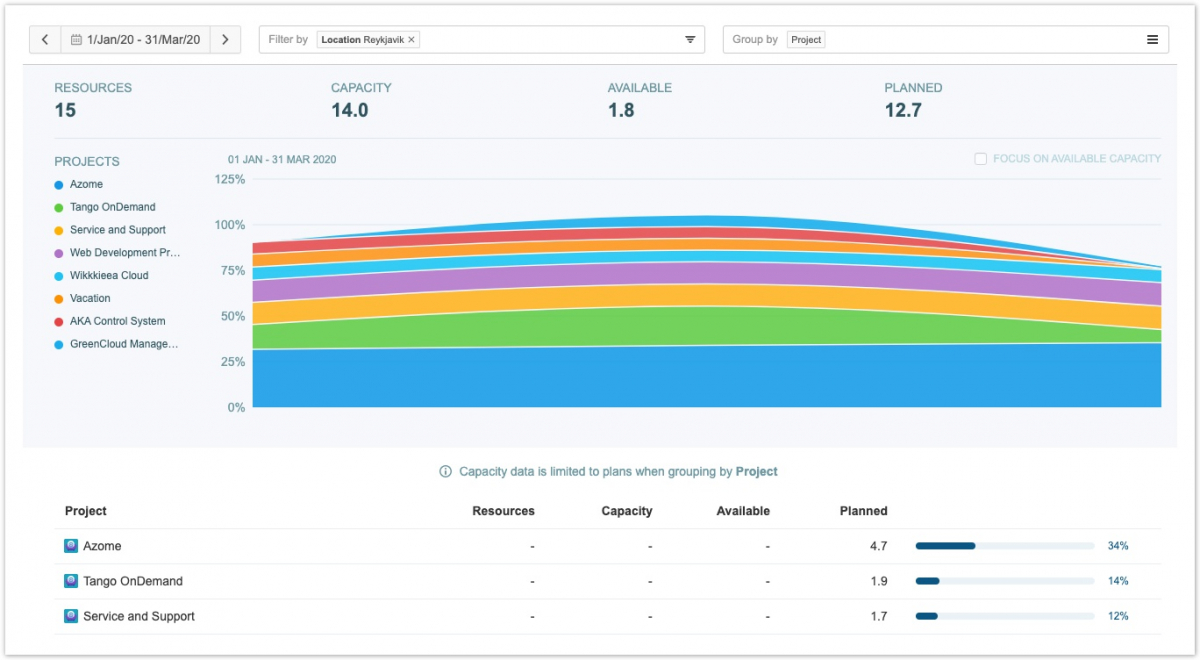Toggle Azome series in the chart legend
The image size is (1200, 660).
(86, 185)
